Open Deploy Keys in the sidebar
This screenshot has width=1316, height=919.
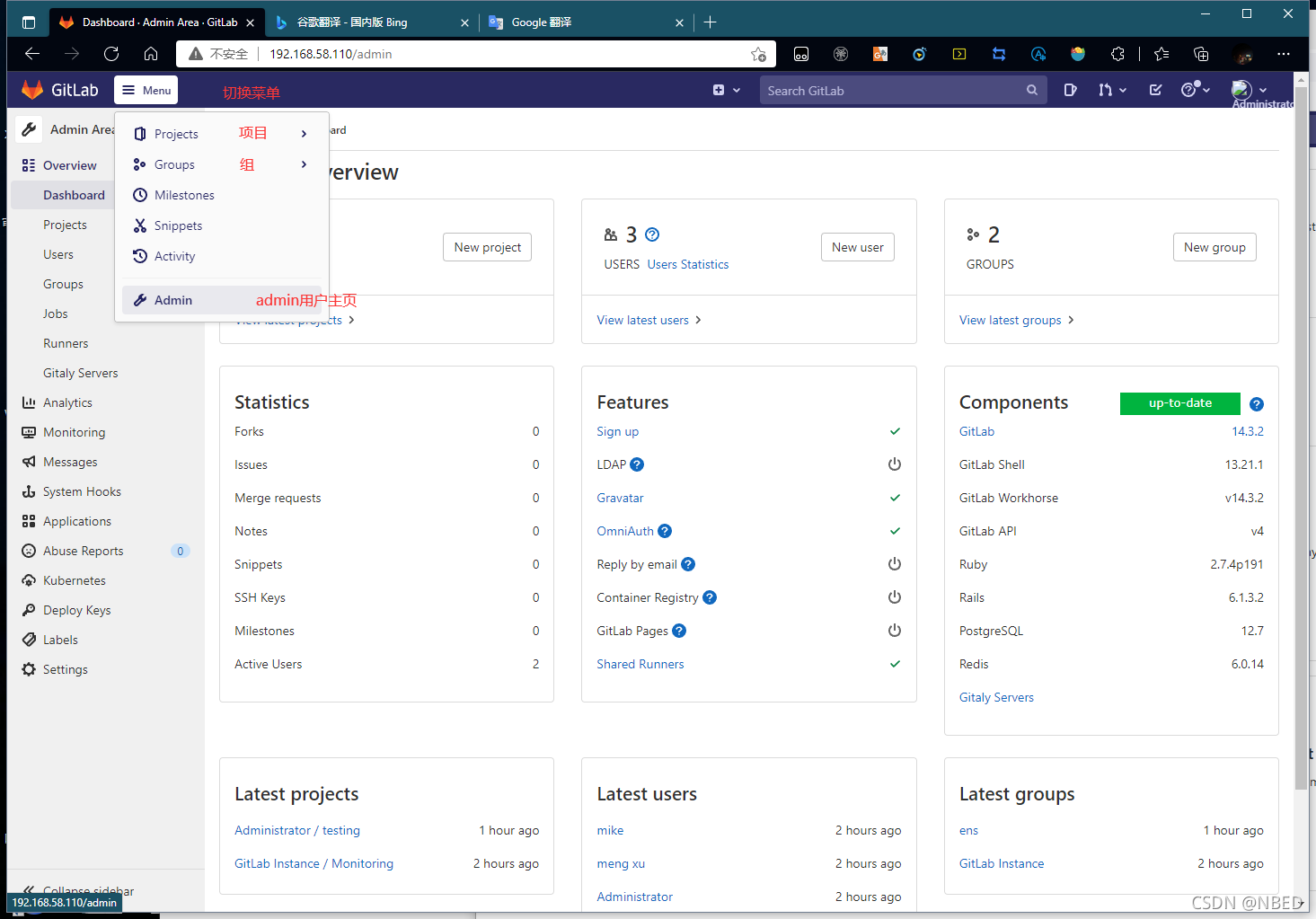[x=75, y=609]
